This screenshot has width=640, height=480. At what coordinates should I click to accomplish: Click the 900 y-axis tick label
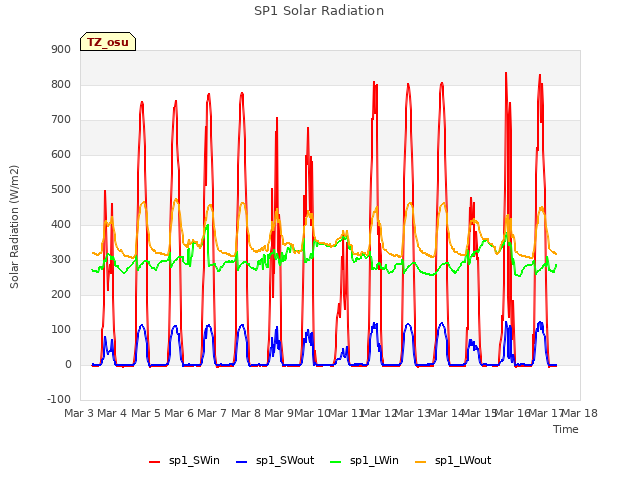61,50
